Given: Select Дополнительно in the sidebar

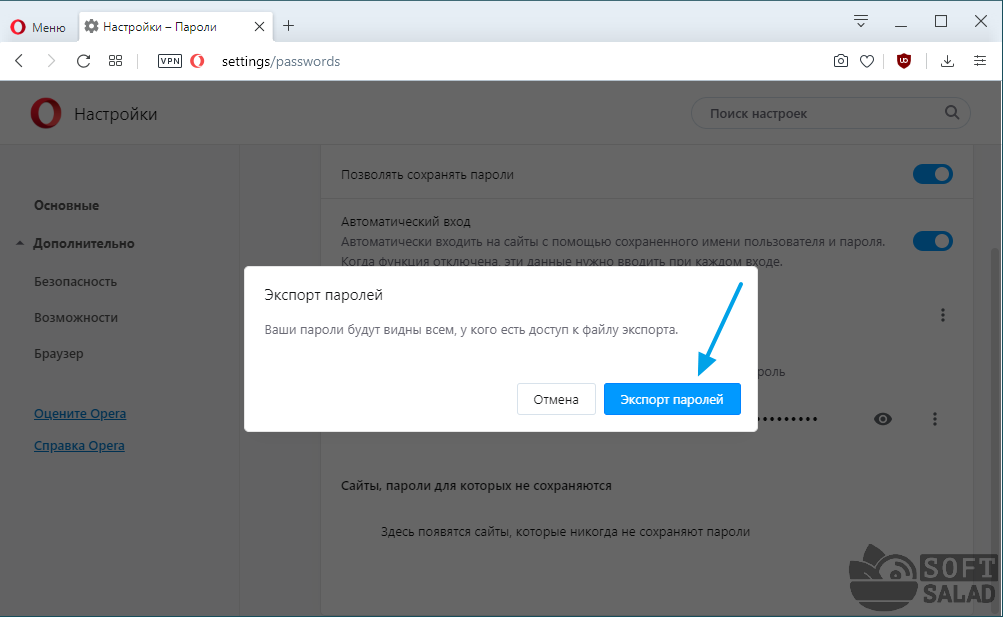Looking at the screenshot, I should 84,244.
